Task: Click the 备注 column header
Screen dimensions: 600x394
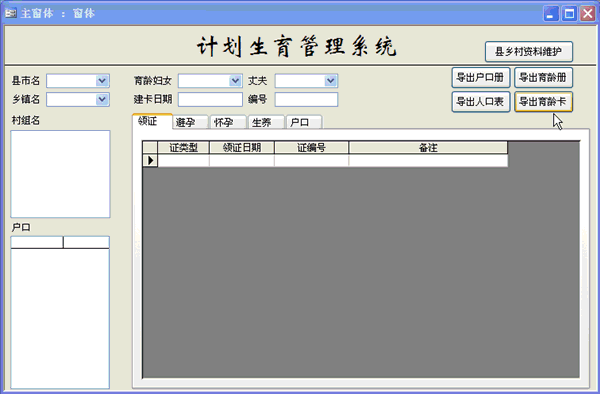Action: pyautogui.click(x=428, y=148)
